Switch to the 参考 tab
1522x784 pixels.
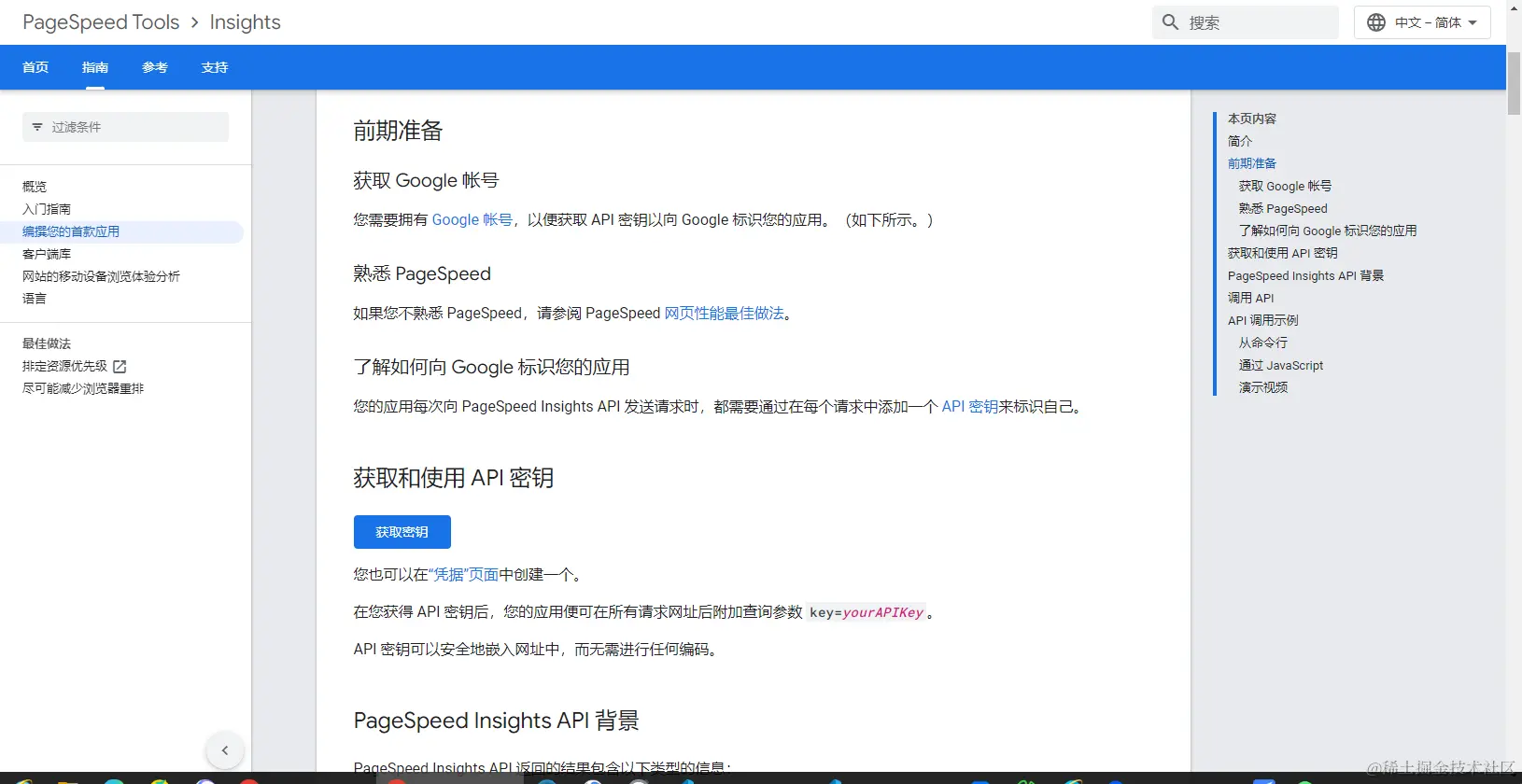(155, 67)
